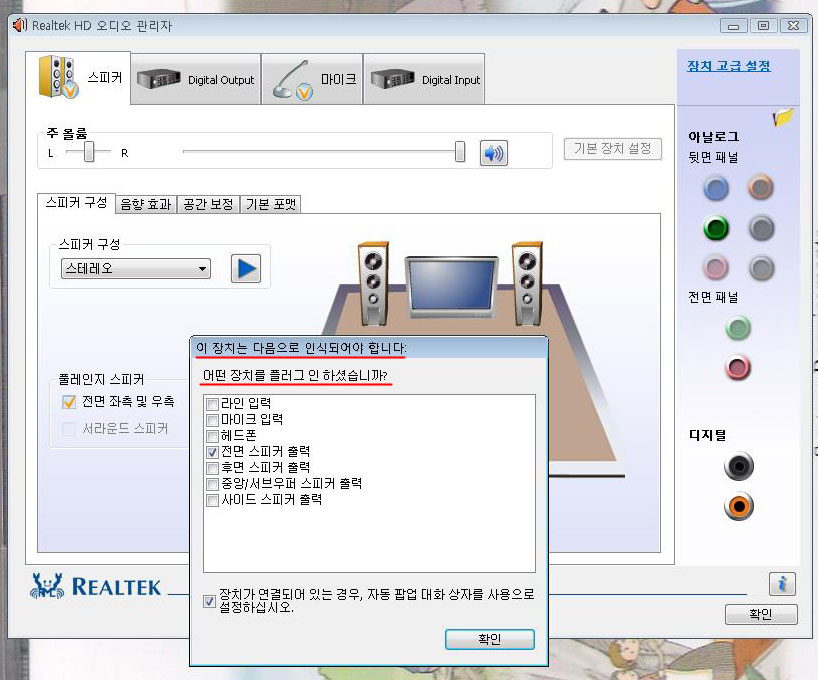Minimize the Realtek HD audio manager window
This screenshot has height=680, width=818.
pos(733,26)
